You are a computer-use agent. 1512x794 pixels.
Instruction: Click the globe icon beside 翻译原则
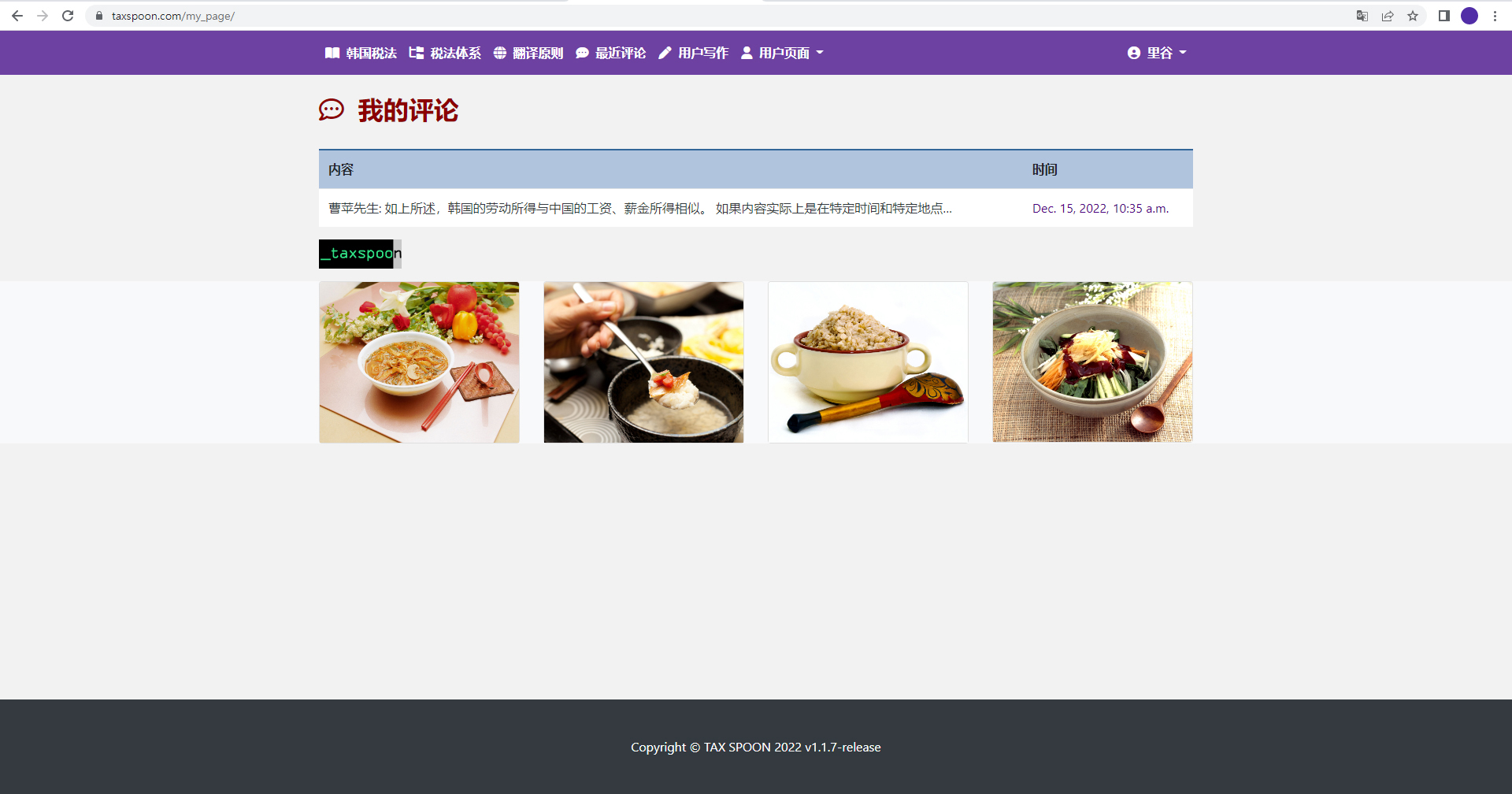[500, 53]
